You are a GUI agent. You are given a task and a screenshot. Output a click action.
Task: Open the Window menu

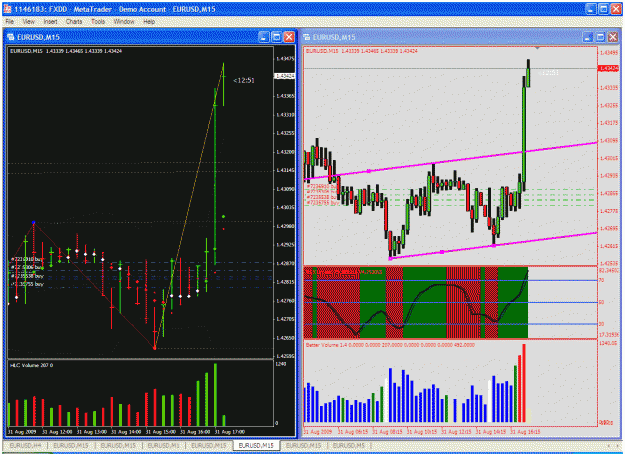(124, 22)
